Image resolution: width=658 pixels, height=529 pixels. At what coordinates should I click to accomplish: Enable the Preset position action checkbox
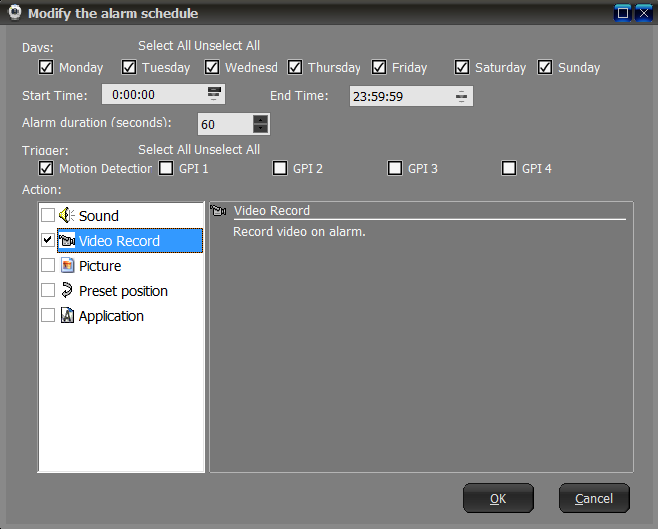point(48,290)
